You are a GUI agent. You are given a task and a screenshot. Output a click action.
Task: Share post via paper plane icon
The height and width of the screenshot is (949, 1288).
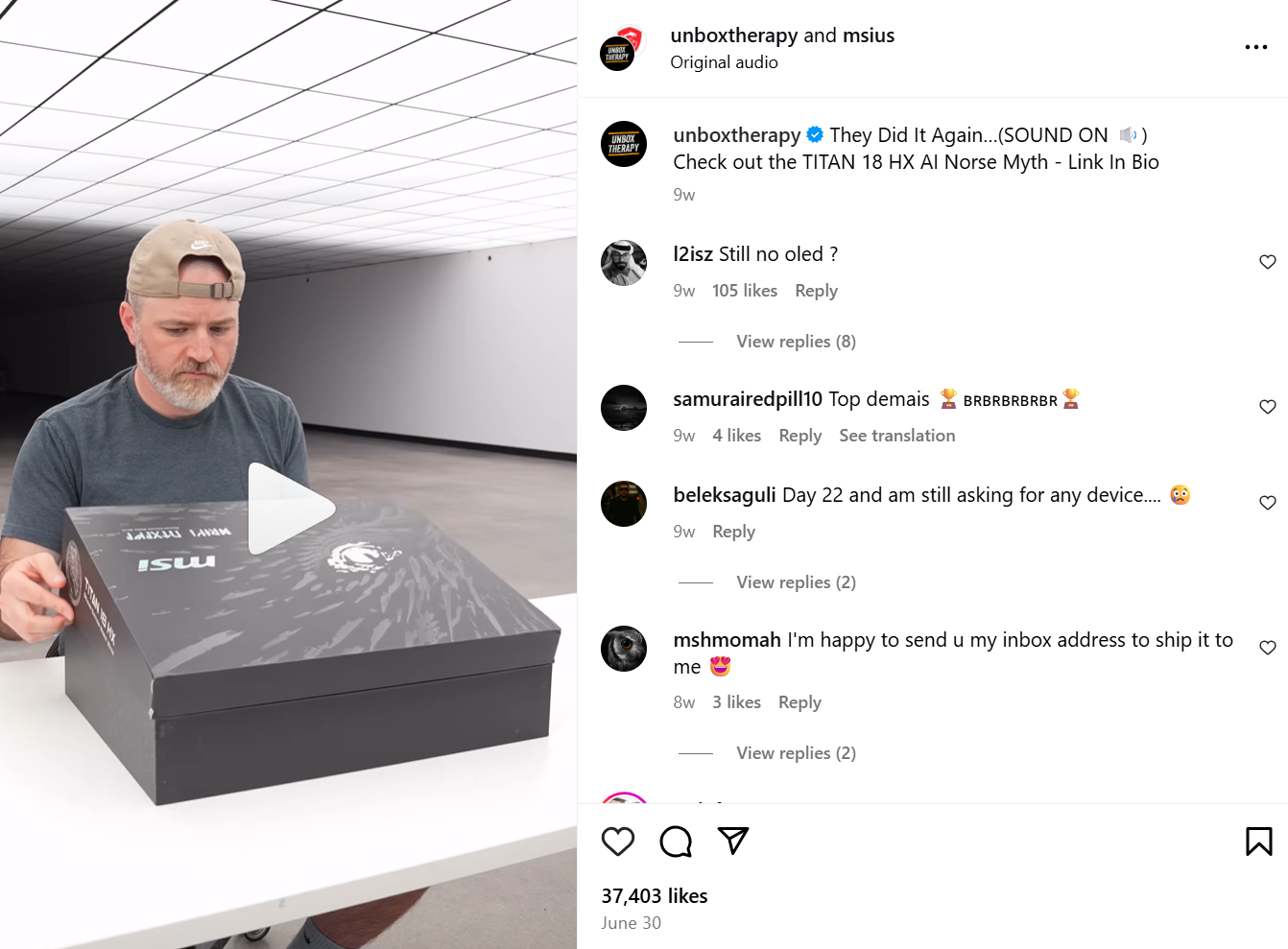coord(733,842)
